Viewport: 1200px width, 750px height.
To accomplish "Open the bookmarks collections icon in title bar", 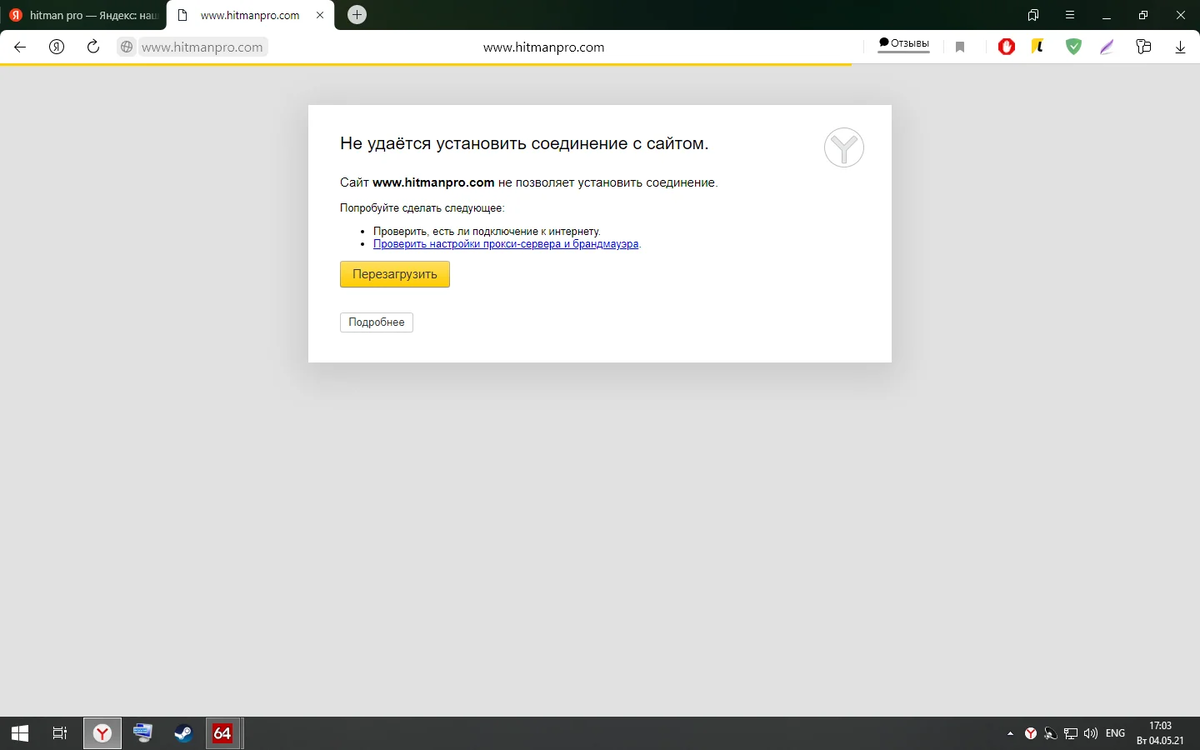I will pyautogui.click(x=1033, y=15).
